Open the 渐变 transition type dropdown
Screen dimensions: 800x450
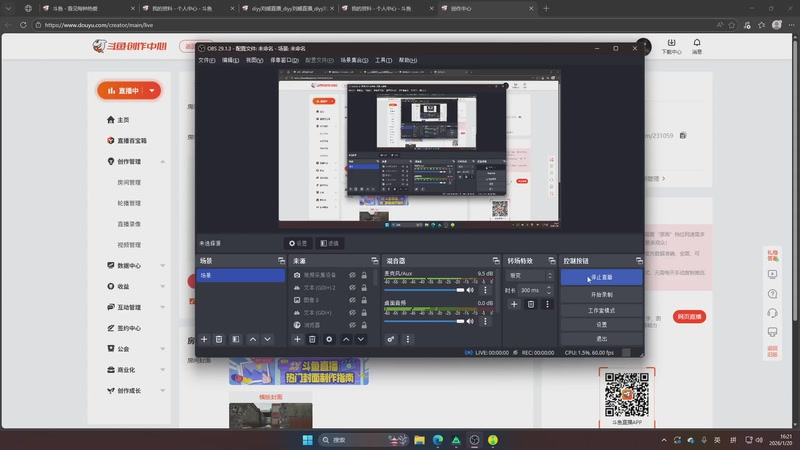pos(530,276)
